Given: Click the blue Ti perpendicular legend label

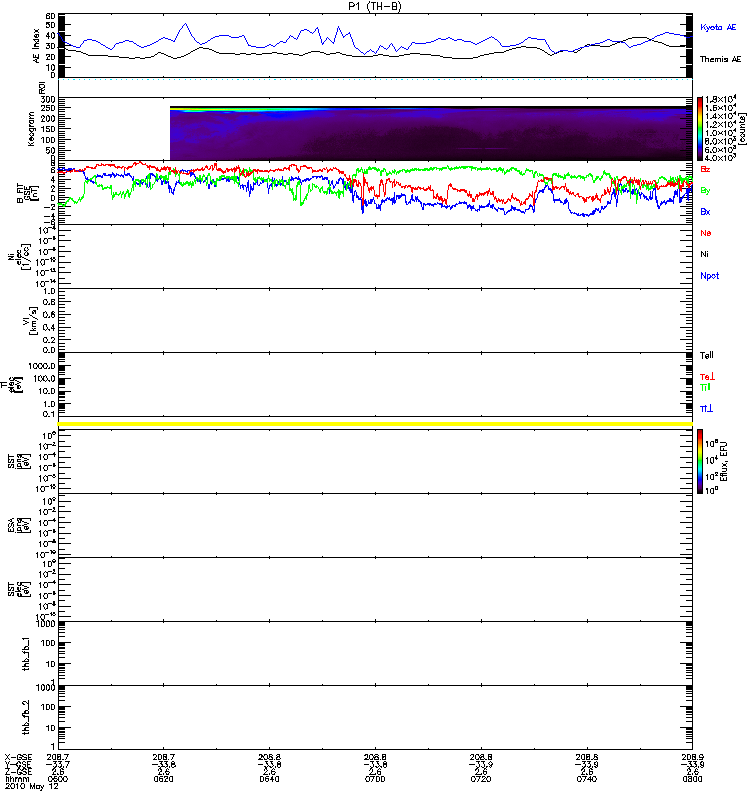Looking at the screenshot, I should (x=706, y=409).
